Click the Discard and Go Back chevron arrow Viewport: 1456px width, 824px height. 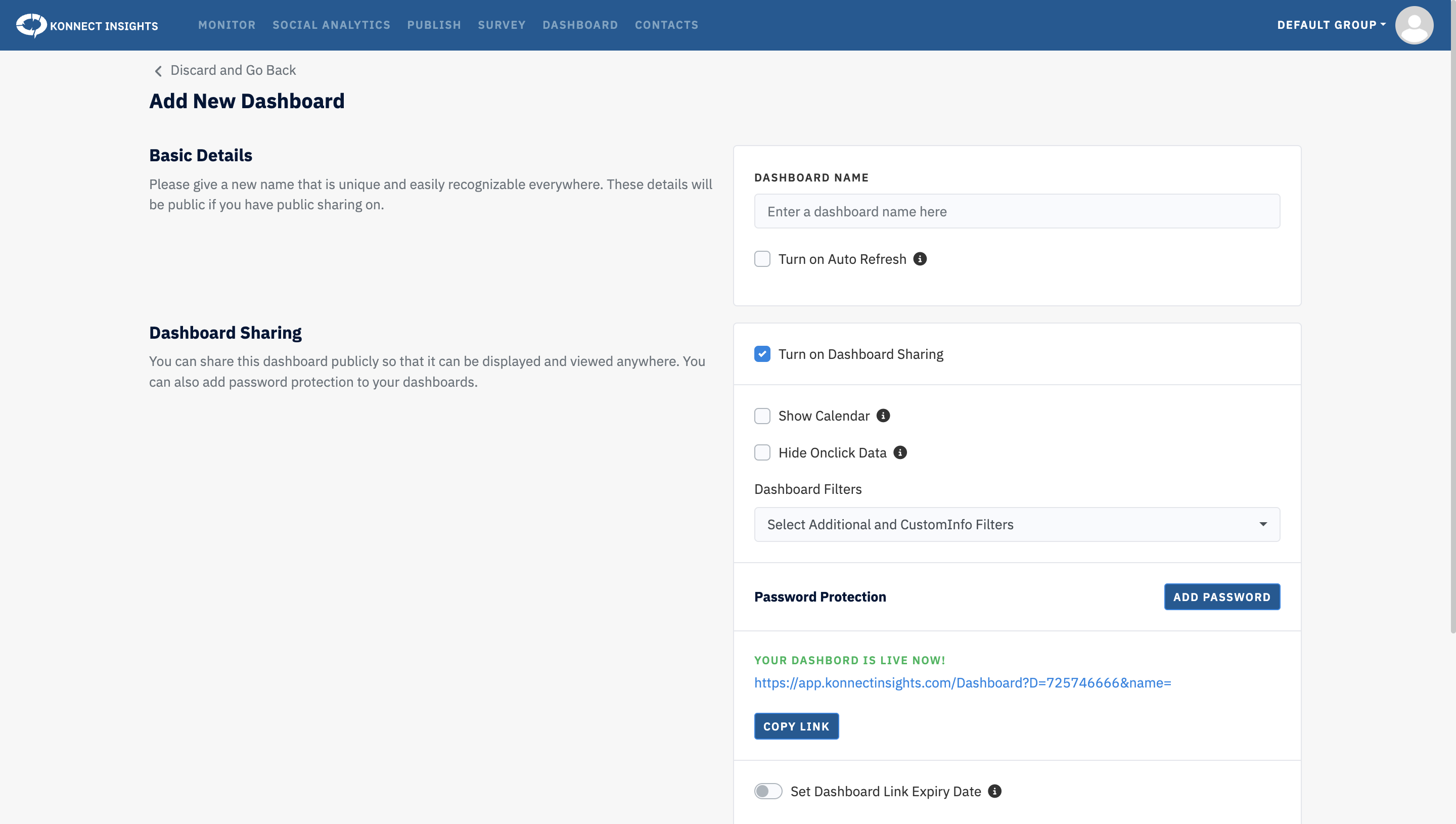click(158, 71)
